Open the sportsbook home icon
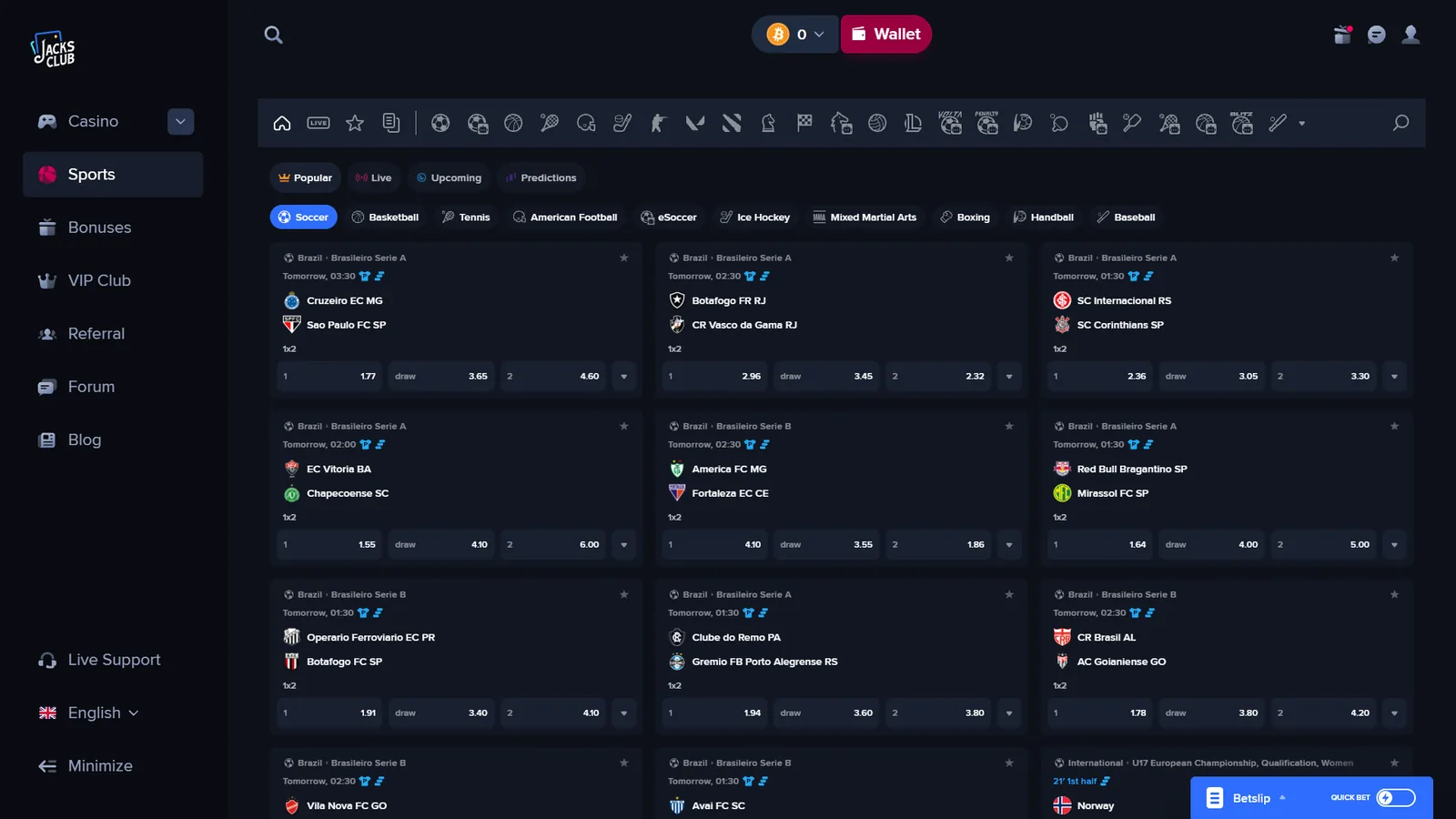1456x819 pixels. click(x=282, y=123)
